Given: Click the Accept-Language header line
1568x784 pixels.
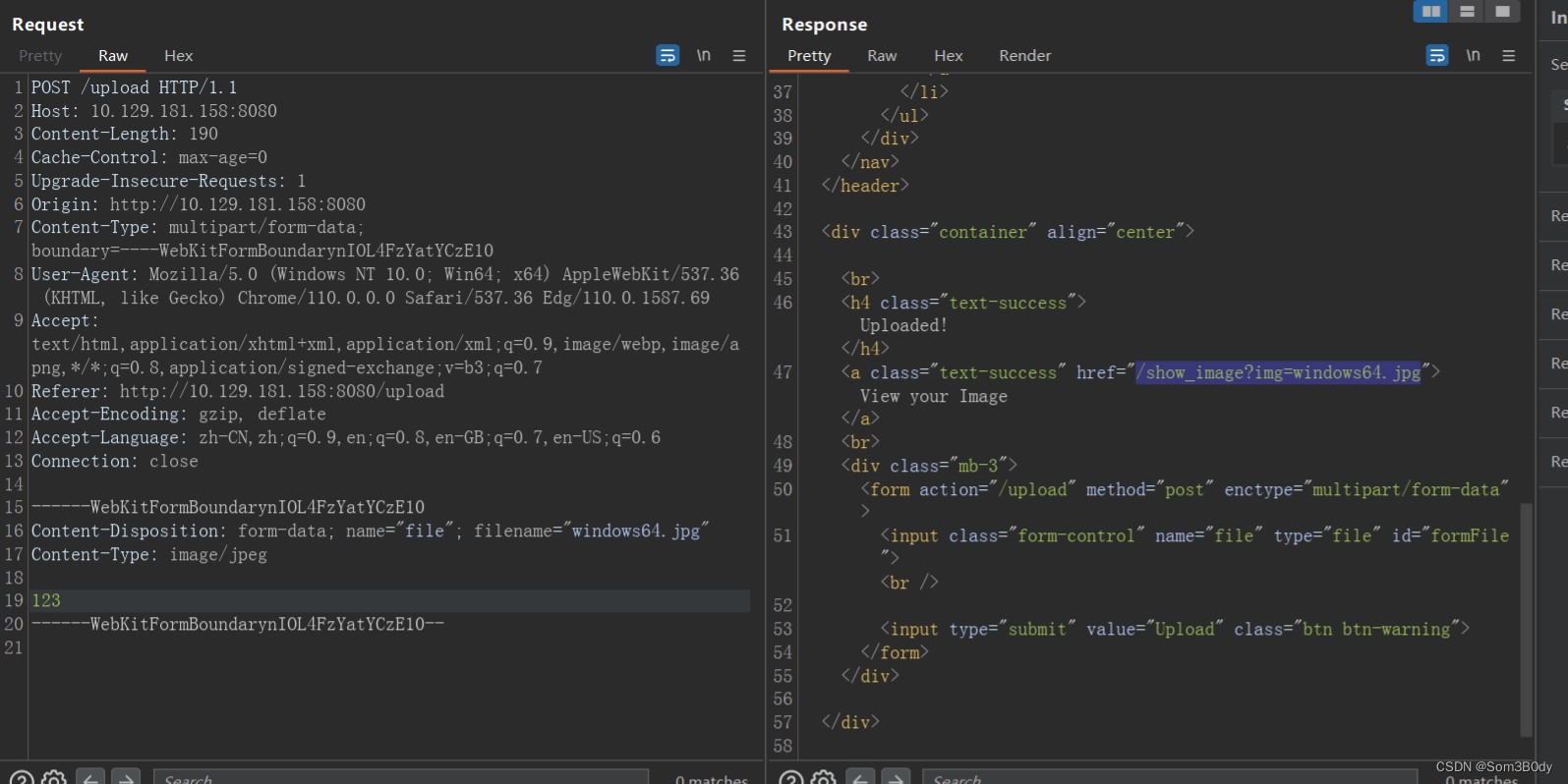Looking at the screenshot, I should point(346,437).
